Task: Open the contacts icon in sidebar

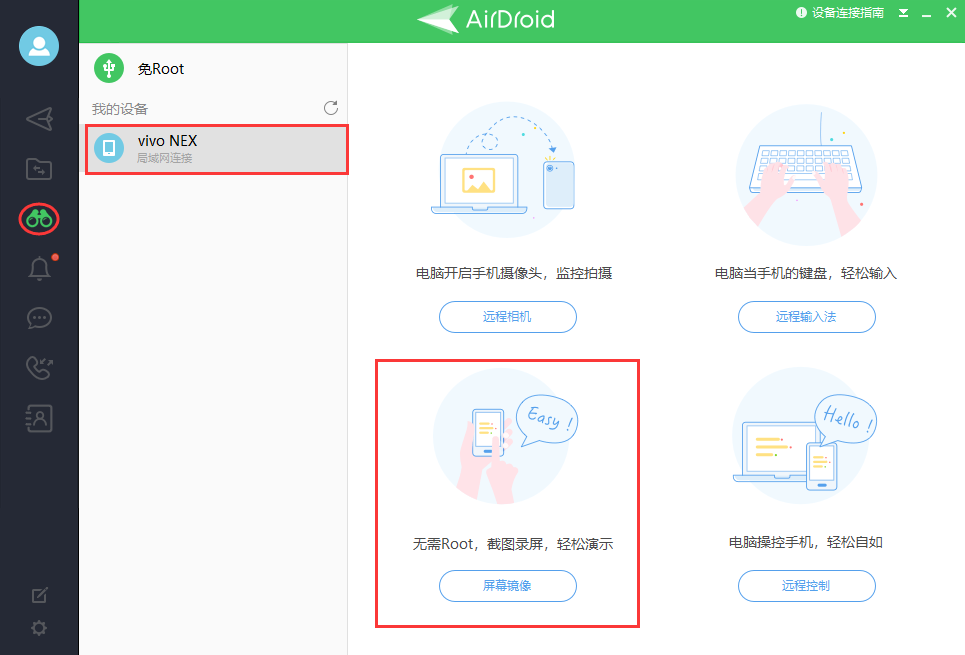Action: click(38, 418)
